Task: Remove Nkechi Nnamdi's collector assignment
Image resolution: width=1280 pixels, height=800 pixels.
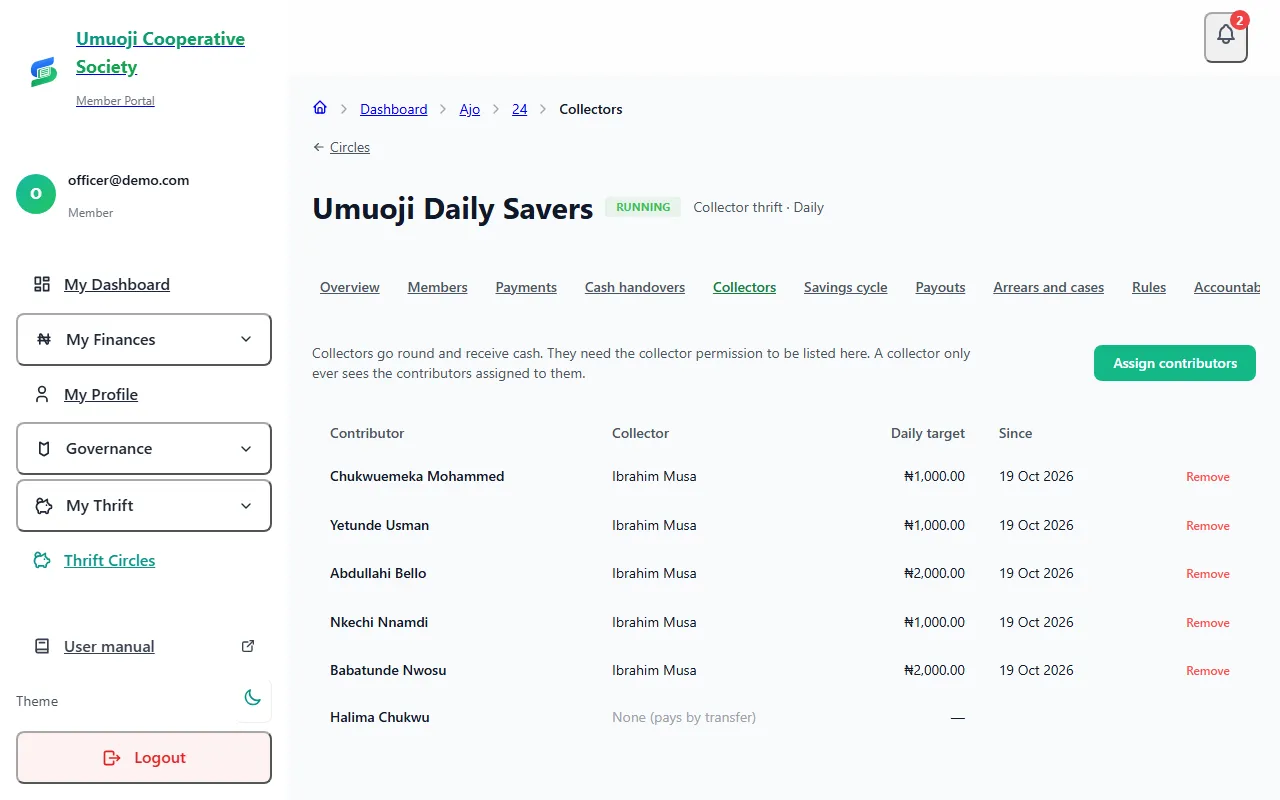Action: 1208,623
